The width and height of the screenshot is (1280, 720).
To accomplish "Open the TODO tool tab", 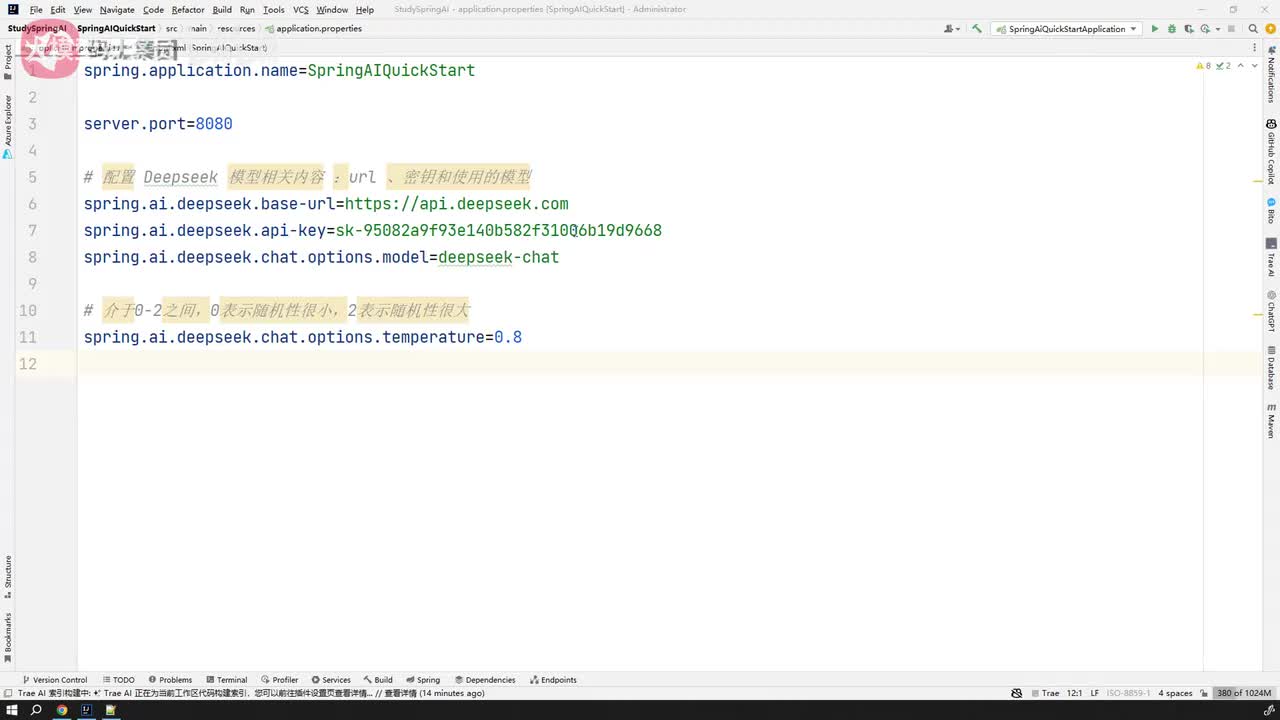I will coord(118,680).
